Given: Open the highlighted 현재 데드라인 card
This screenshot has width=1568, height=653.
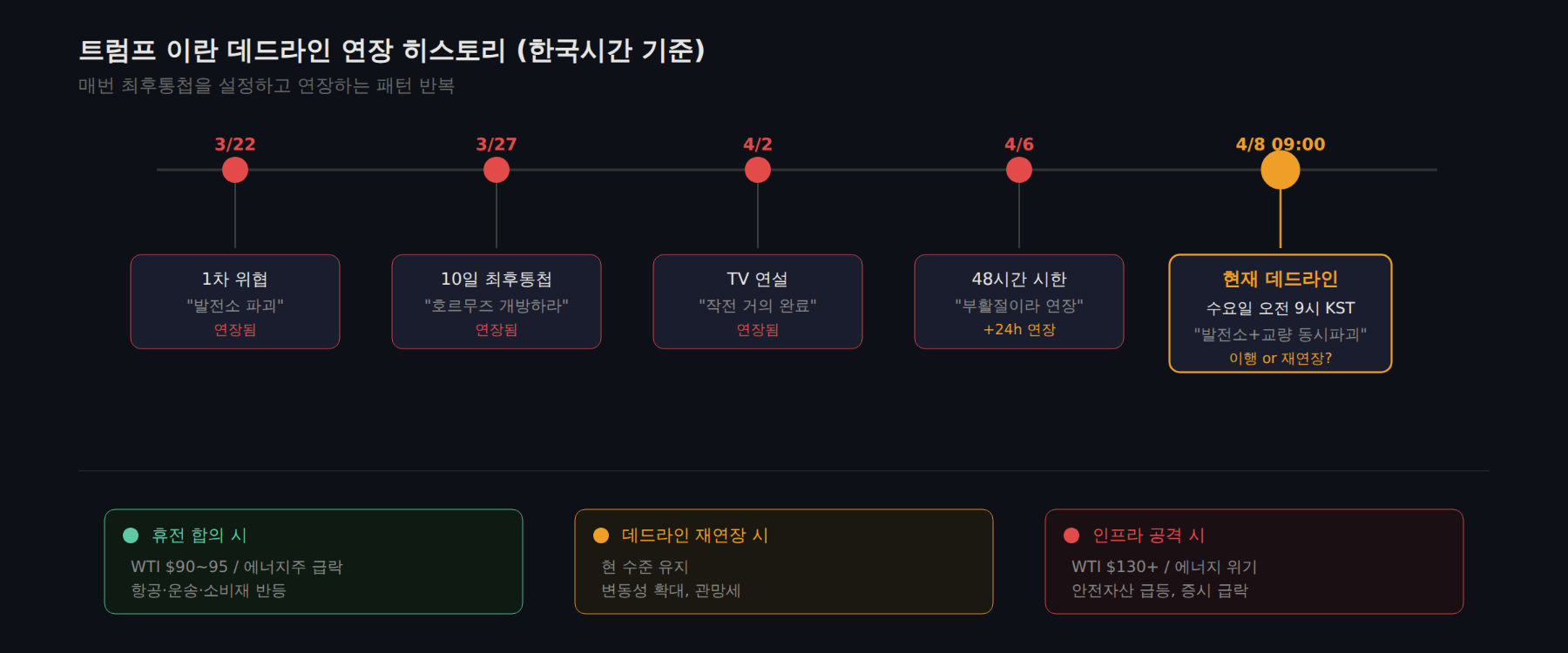Looking at the screenshot, I should click(x=1281, y=313).
